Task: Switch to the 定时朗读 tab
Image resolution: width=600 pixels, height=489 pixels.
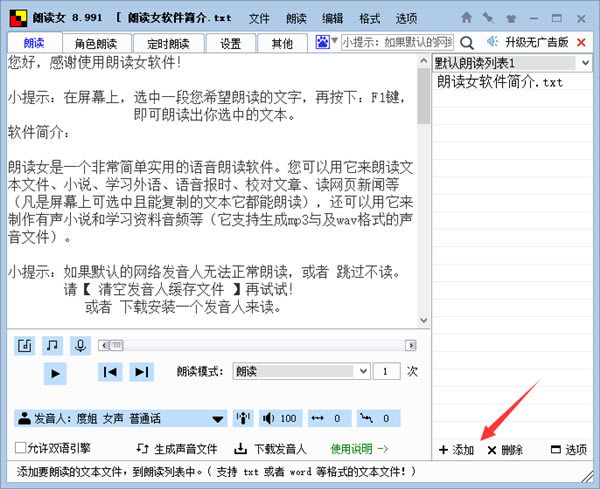Action: coord(168,43)
